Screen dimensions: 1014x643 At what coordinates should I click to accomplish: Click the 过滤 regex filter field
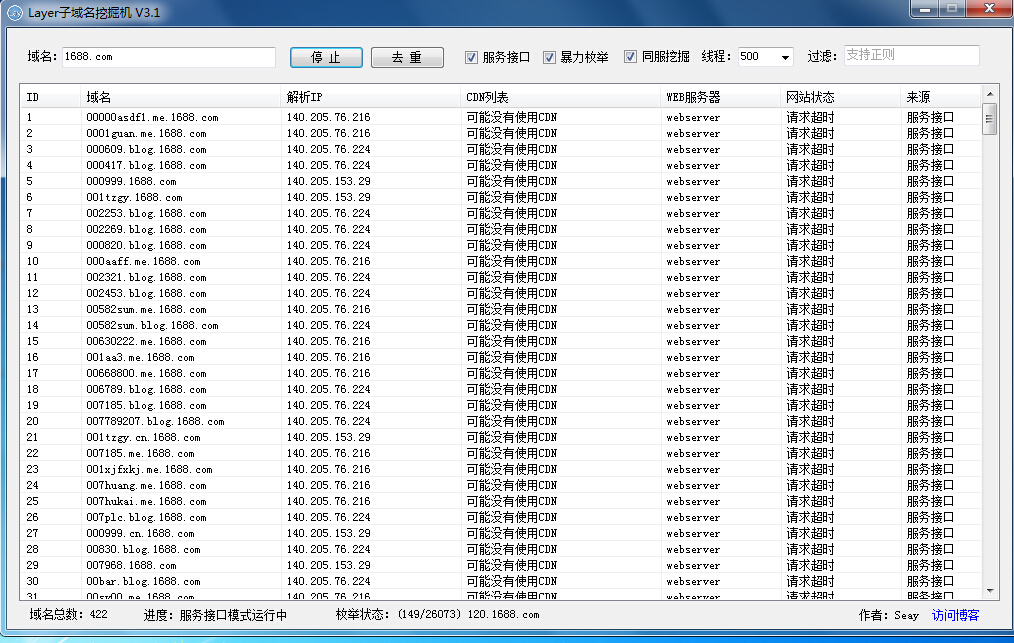click(911, 55)
